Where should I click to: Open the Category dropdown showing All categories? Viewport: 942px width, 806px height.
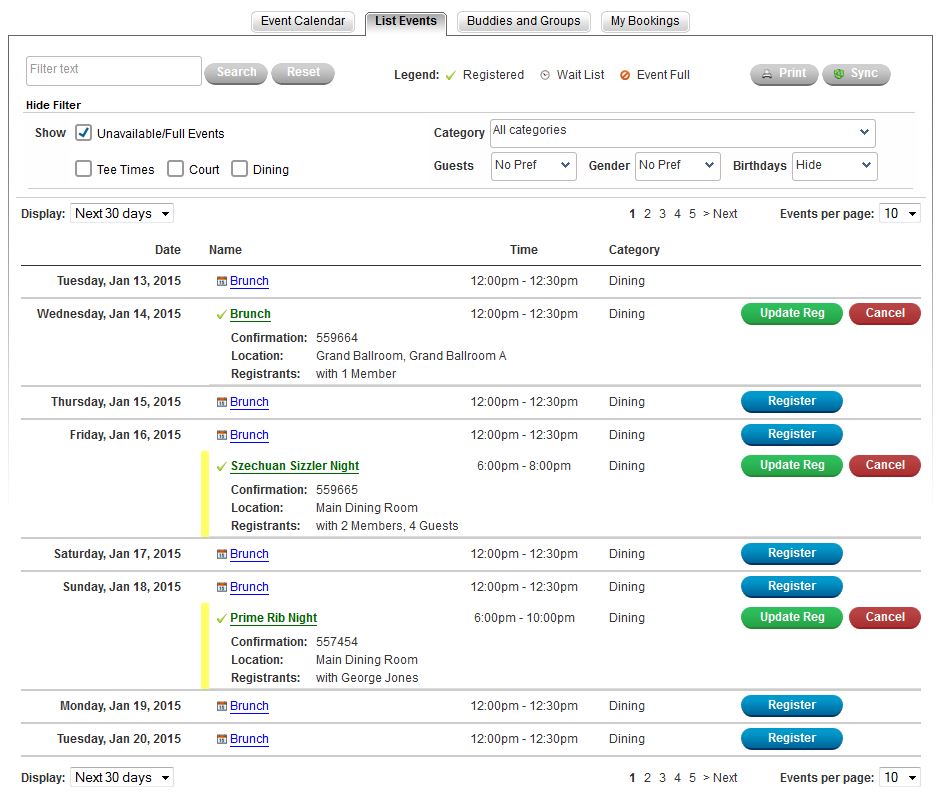pos(682,132)
